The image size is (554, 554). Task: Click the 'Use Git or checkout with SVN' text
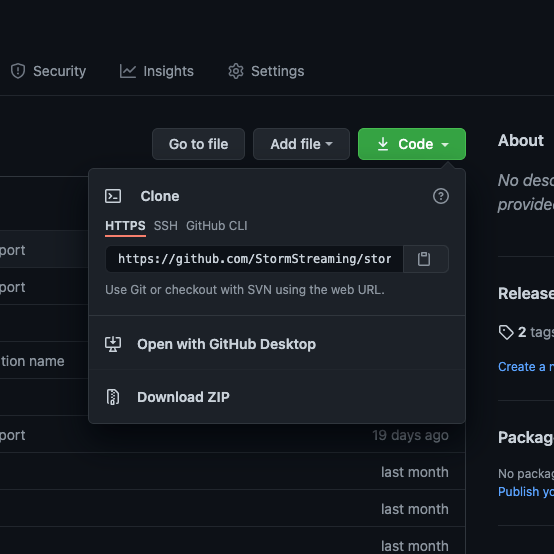(x=244, y=290)
